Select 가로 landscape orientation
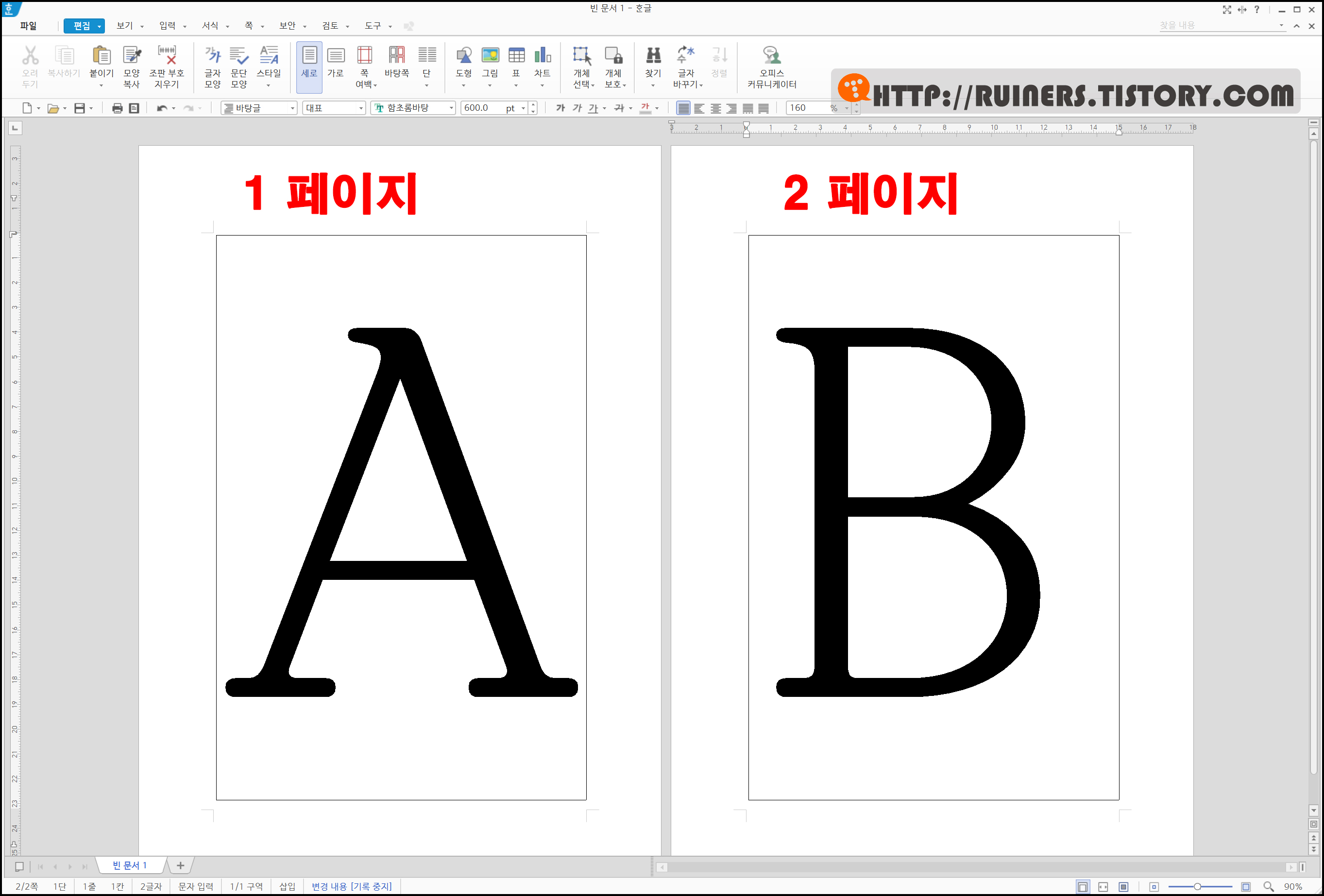 click(x=336, y=56)
